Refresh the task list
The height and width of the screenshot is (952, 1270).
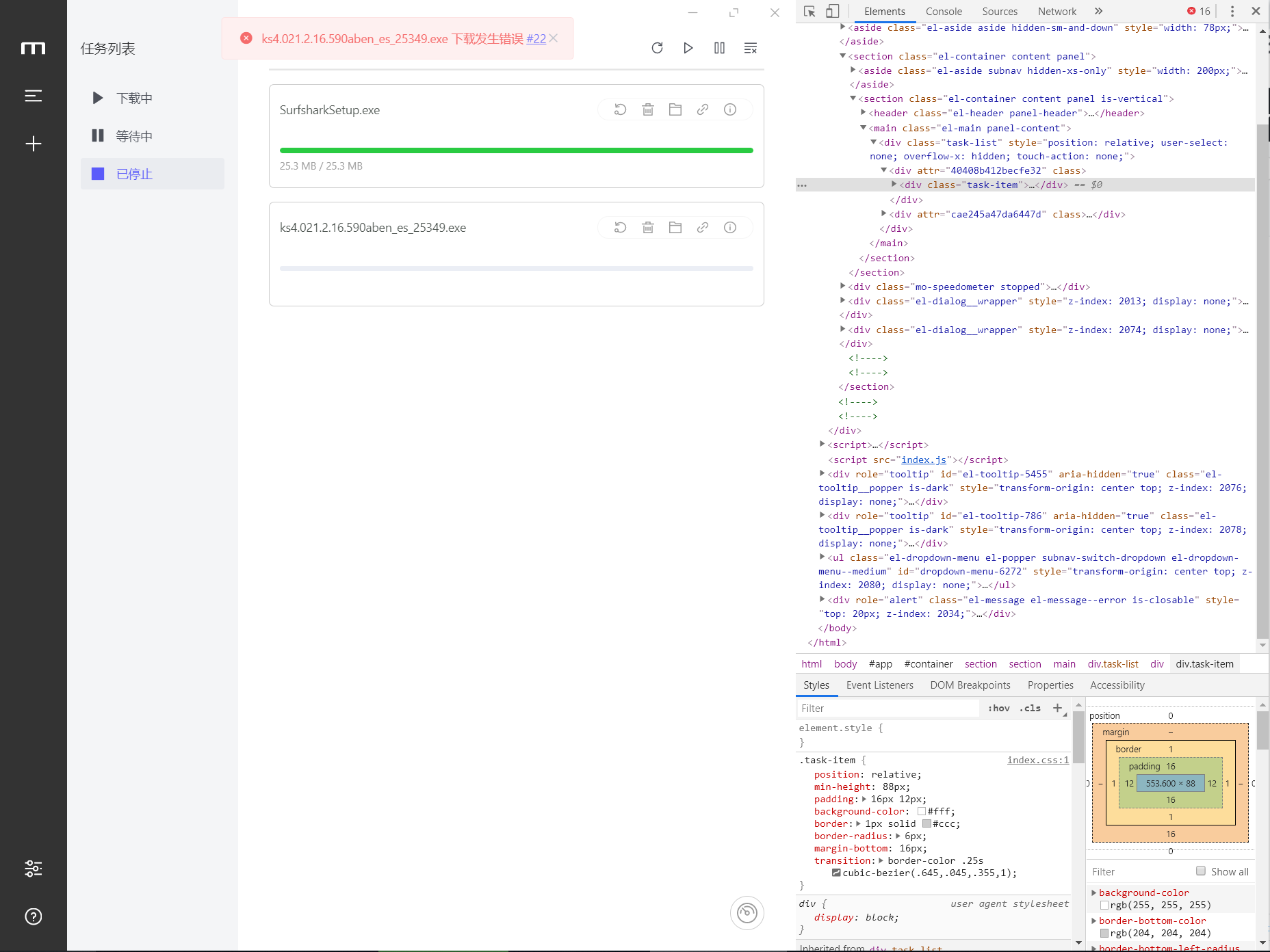tap(657, 48)
